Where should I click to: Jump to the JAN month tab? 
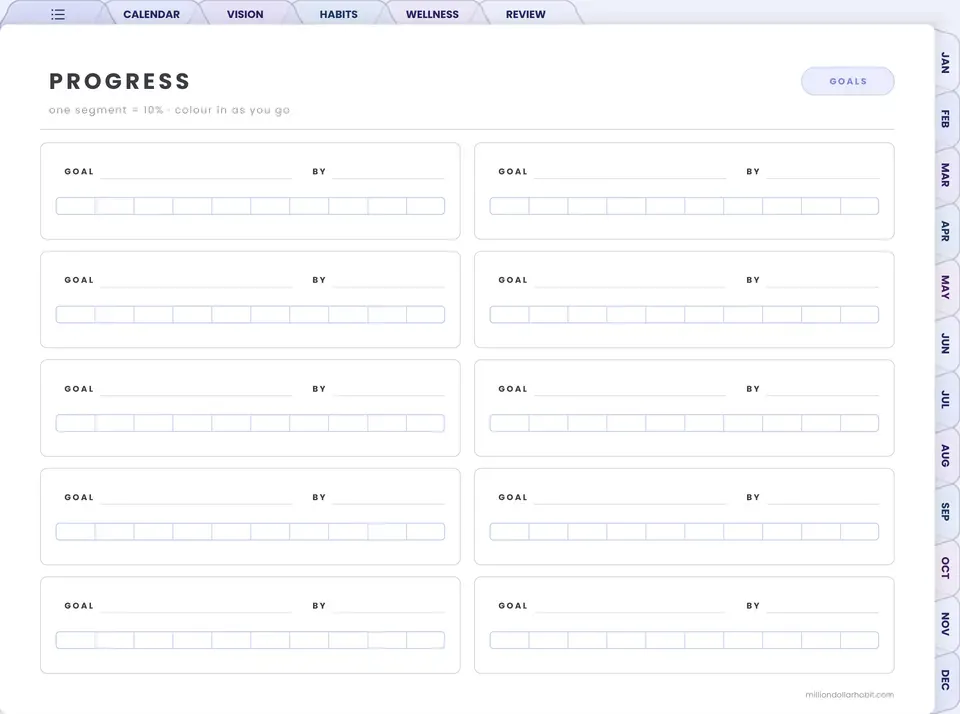tap(945, 62)
